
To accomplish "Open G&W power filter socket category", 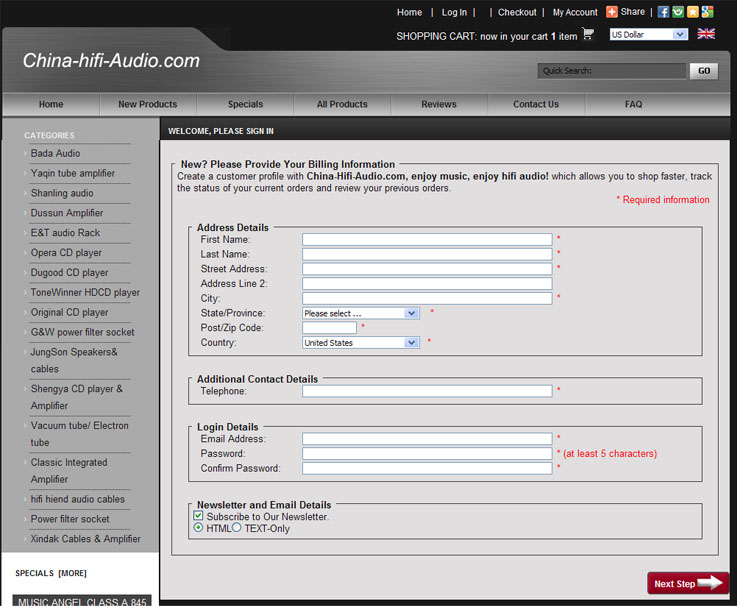I will [83, 332].
